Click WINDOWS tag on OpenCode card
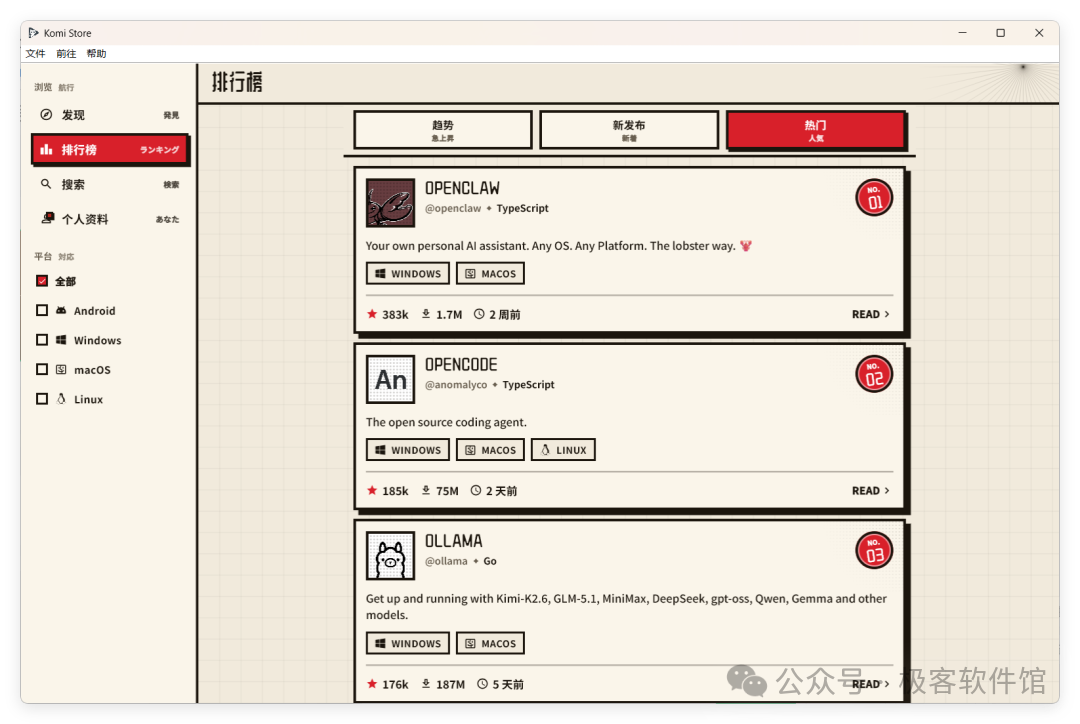The width and height of the screenshot is (1080, 724). 408,450
